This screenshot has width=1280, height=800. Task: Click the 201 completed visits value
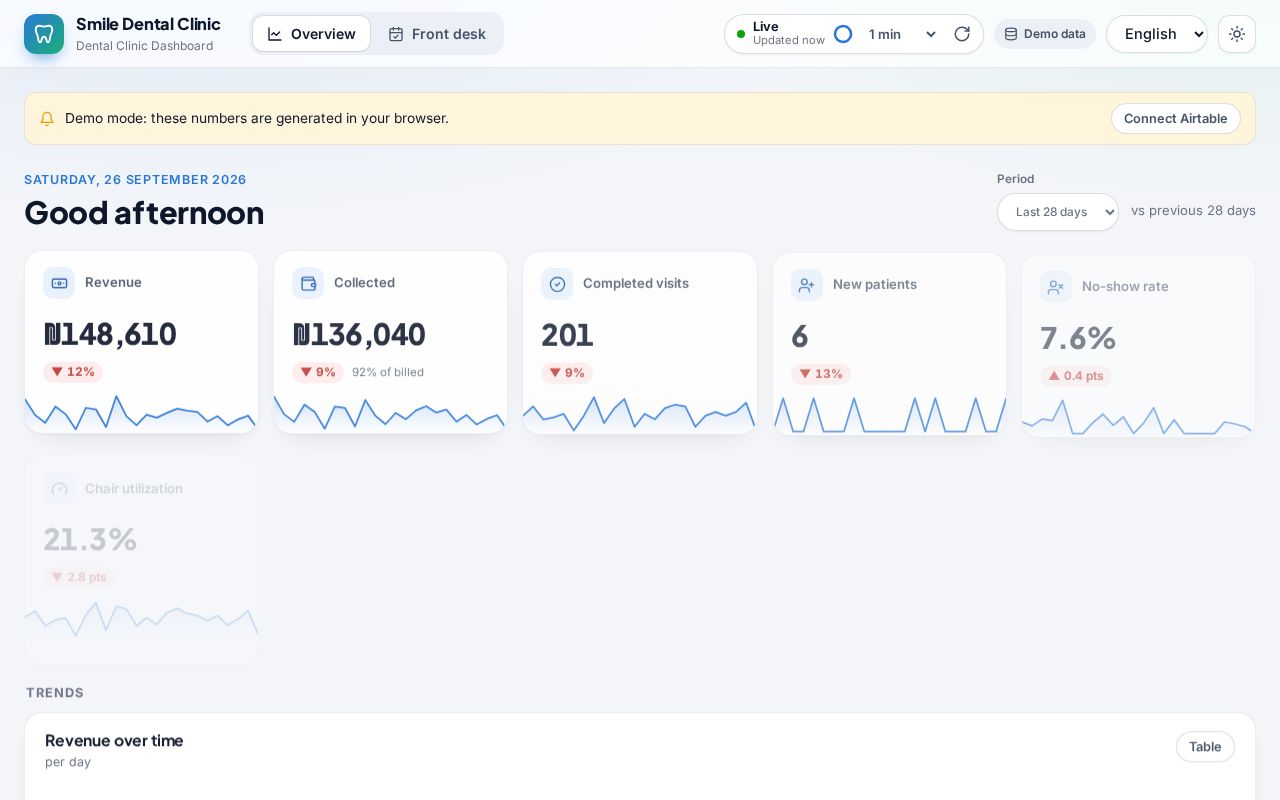click(567, 335)
